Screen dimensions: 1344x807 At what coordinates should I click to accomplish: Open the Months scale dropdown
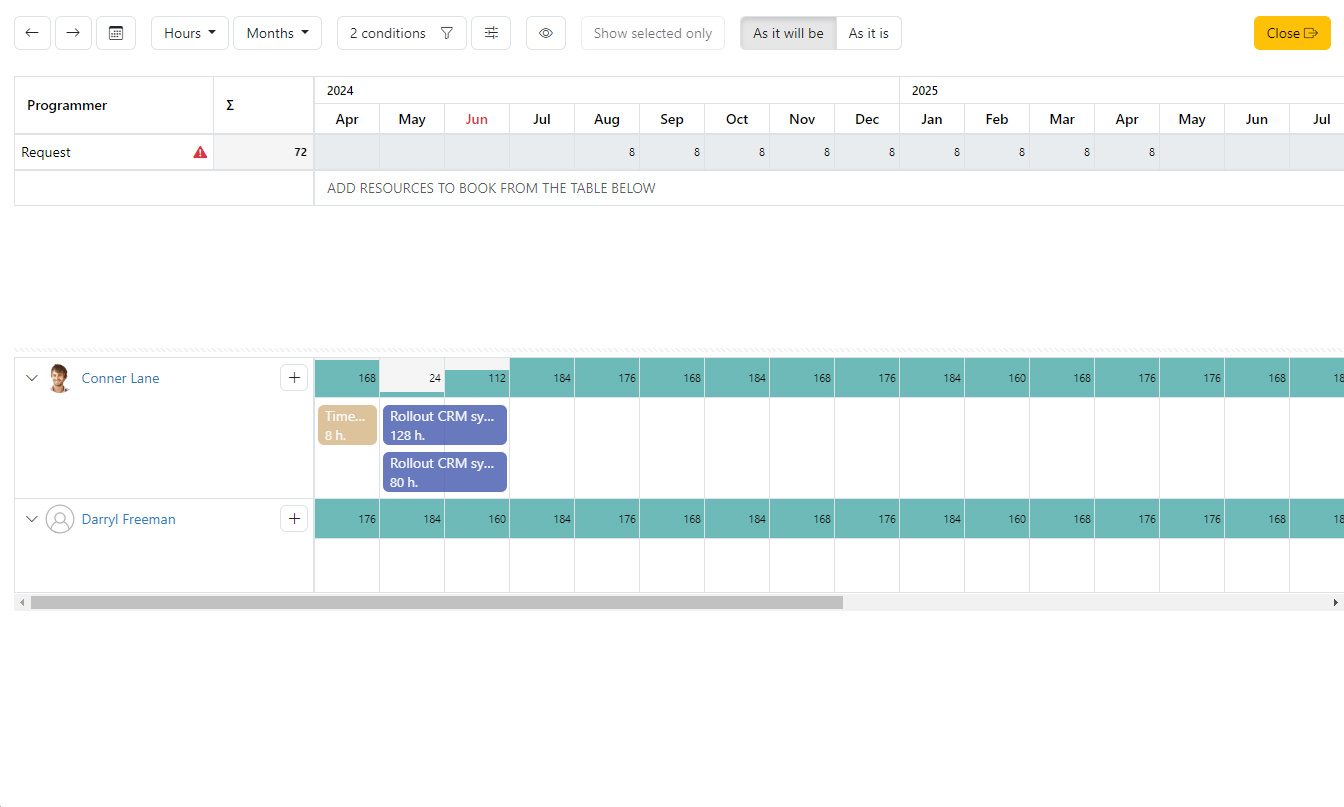[x=277, y=33]
